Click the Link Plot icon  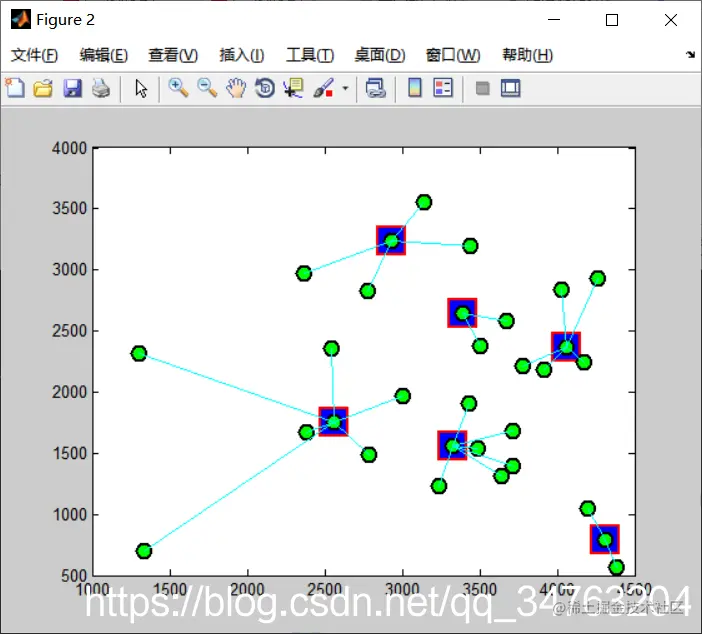(376, 88)
